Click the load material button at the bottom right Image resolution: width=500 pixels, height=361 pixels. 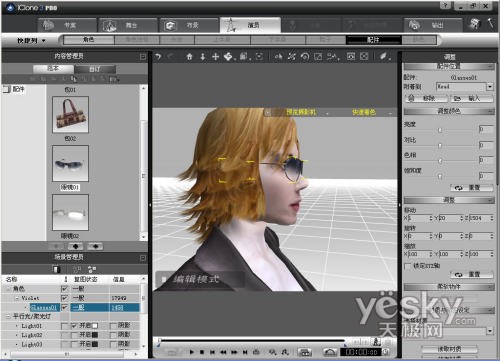449,349
